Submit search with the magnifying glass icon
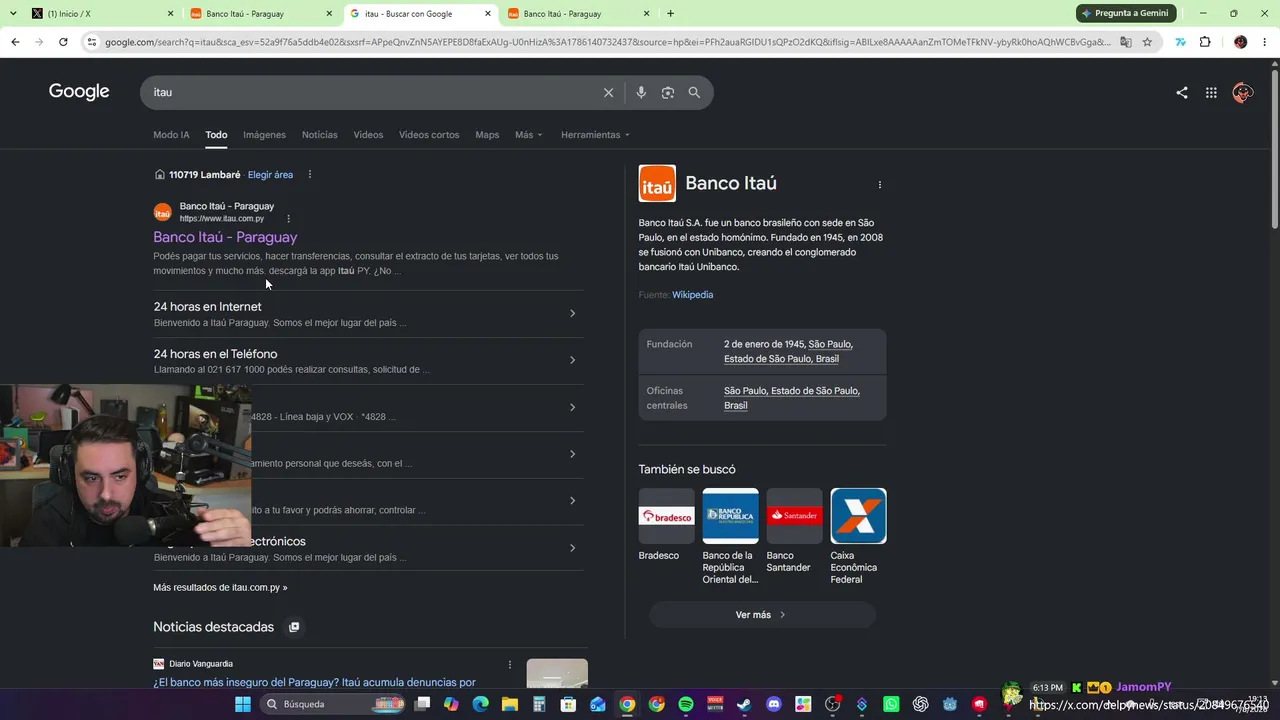 pos(694,92)
